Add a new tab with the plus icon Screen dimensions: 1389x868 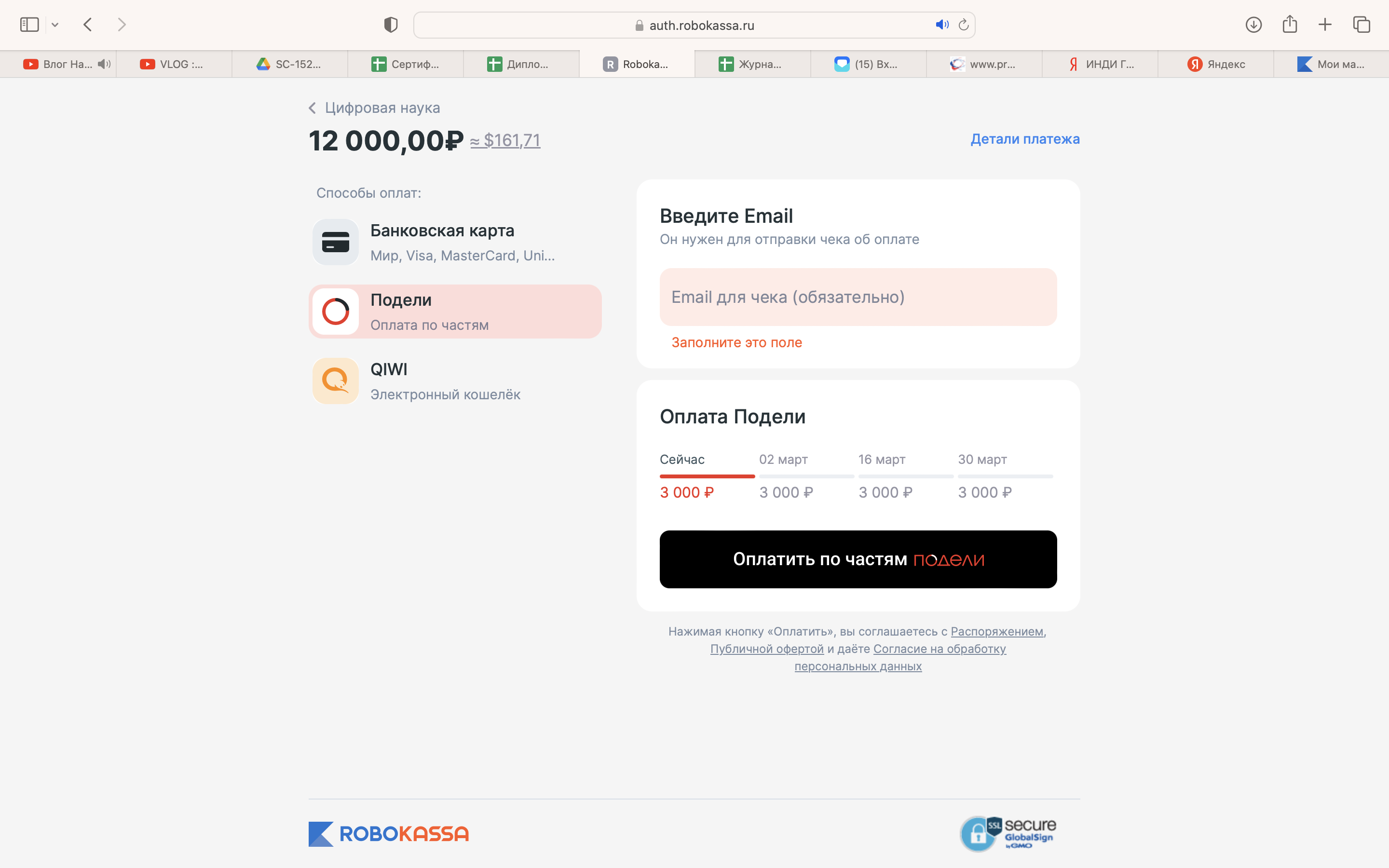1325,25
